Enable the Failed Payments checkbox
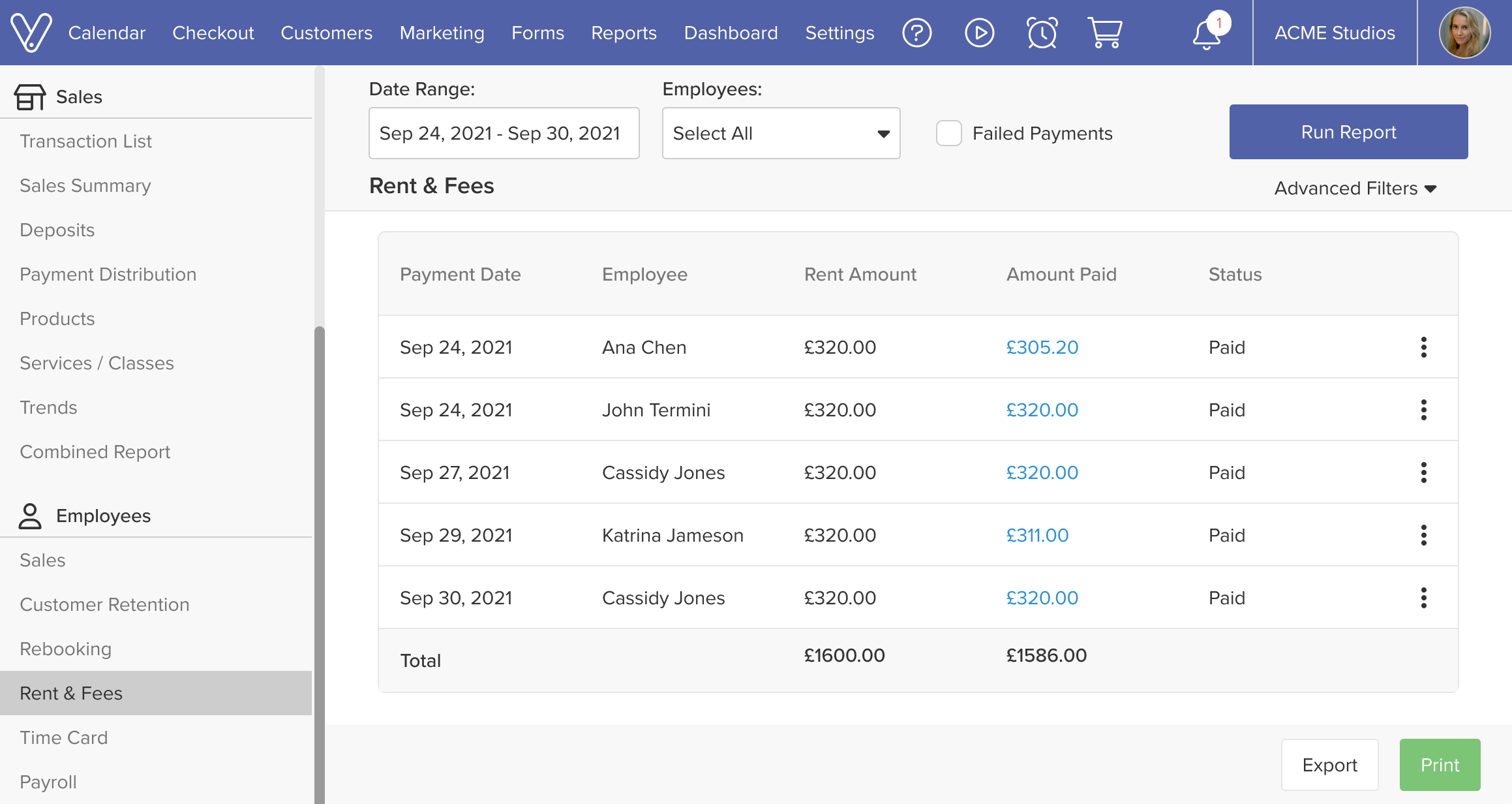The height and width of the screenshot is (804, 1512). 949,133
